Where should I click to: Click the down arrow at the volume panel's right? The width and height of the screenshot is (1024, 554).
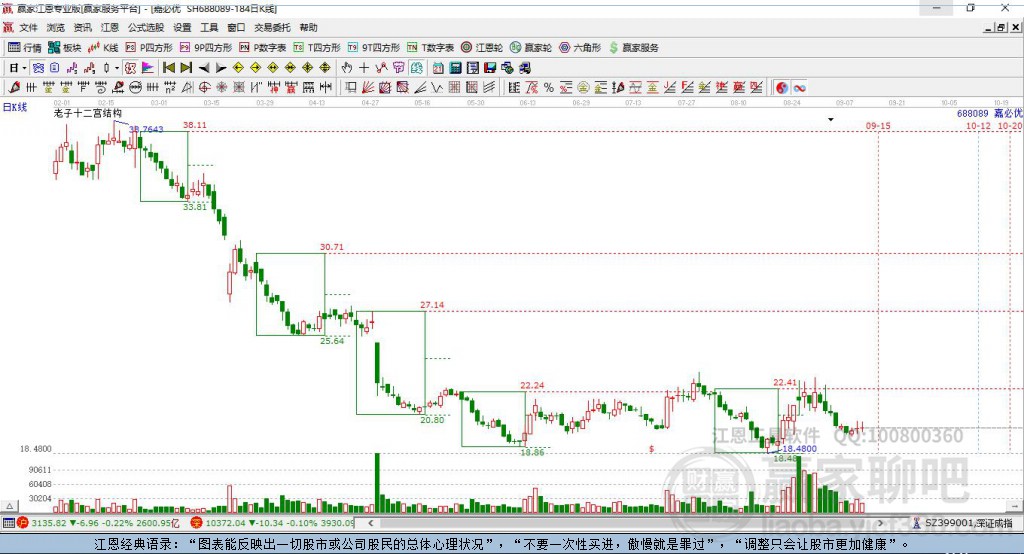pos(1014,506)
